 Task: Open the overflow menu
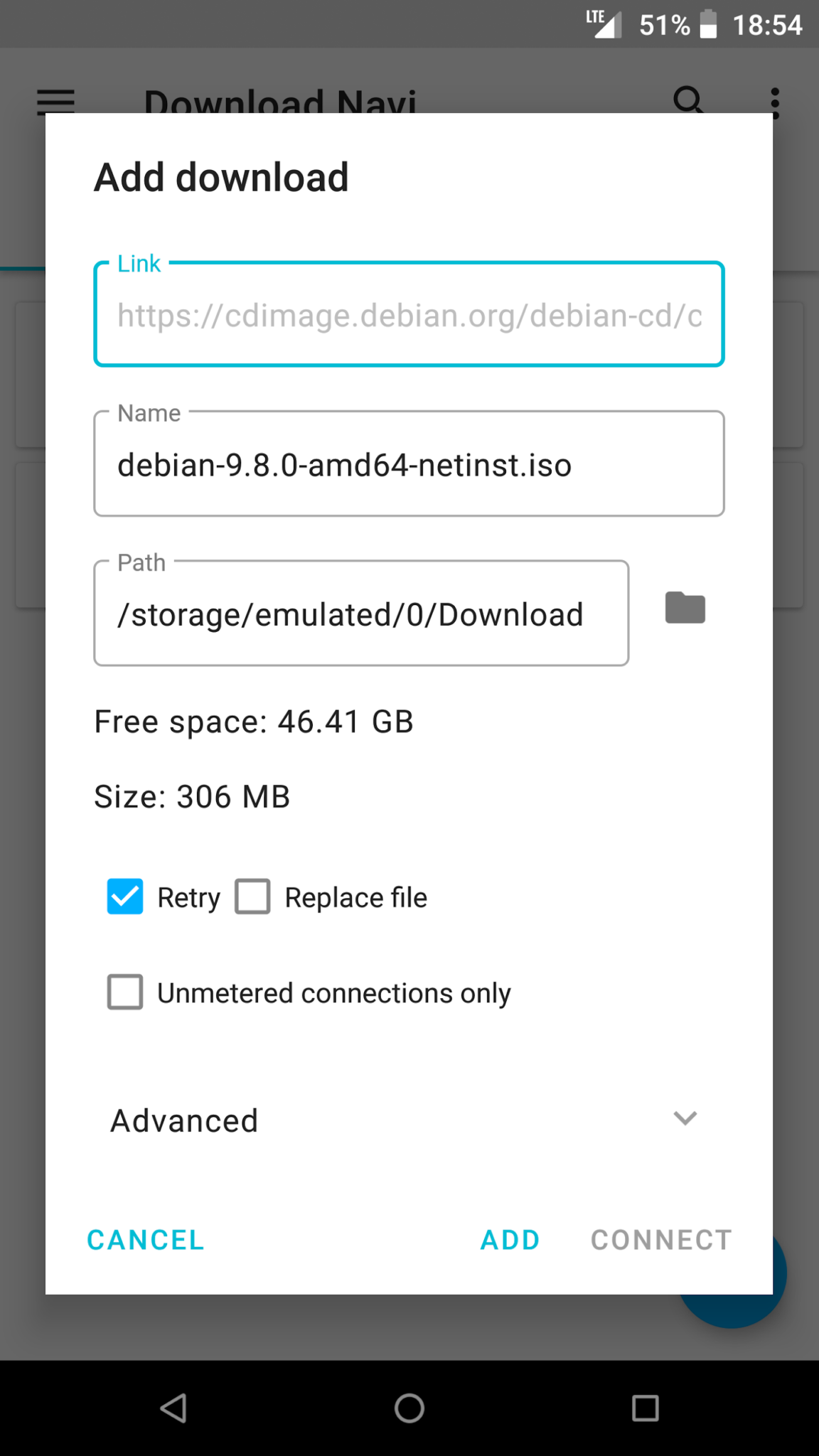tap(776, 101)
